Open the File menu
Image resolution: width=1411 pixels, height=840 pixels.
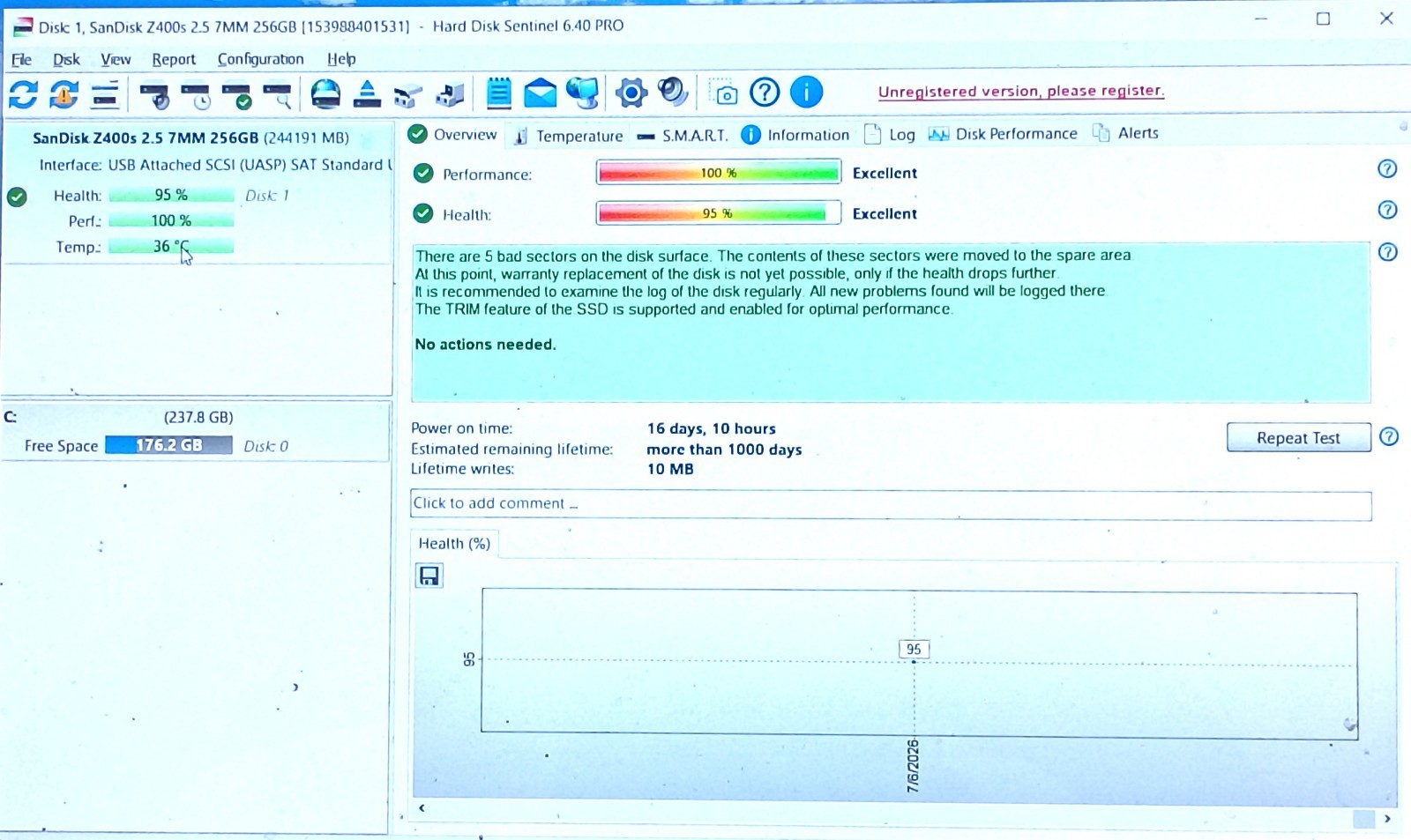click(21, 59)
